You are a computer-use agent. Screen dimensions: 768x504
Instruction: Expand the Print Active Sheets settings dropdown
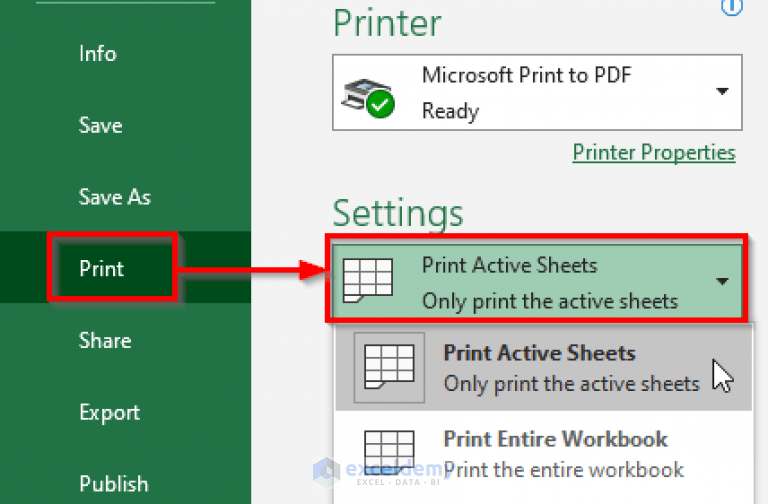pyautogui.click(x=537, y=281)
